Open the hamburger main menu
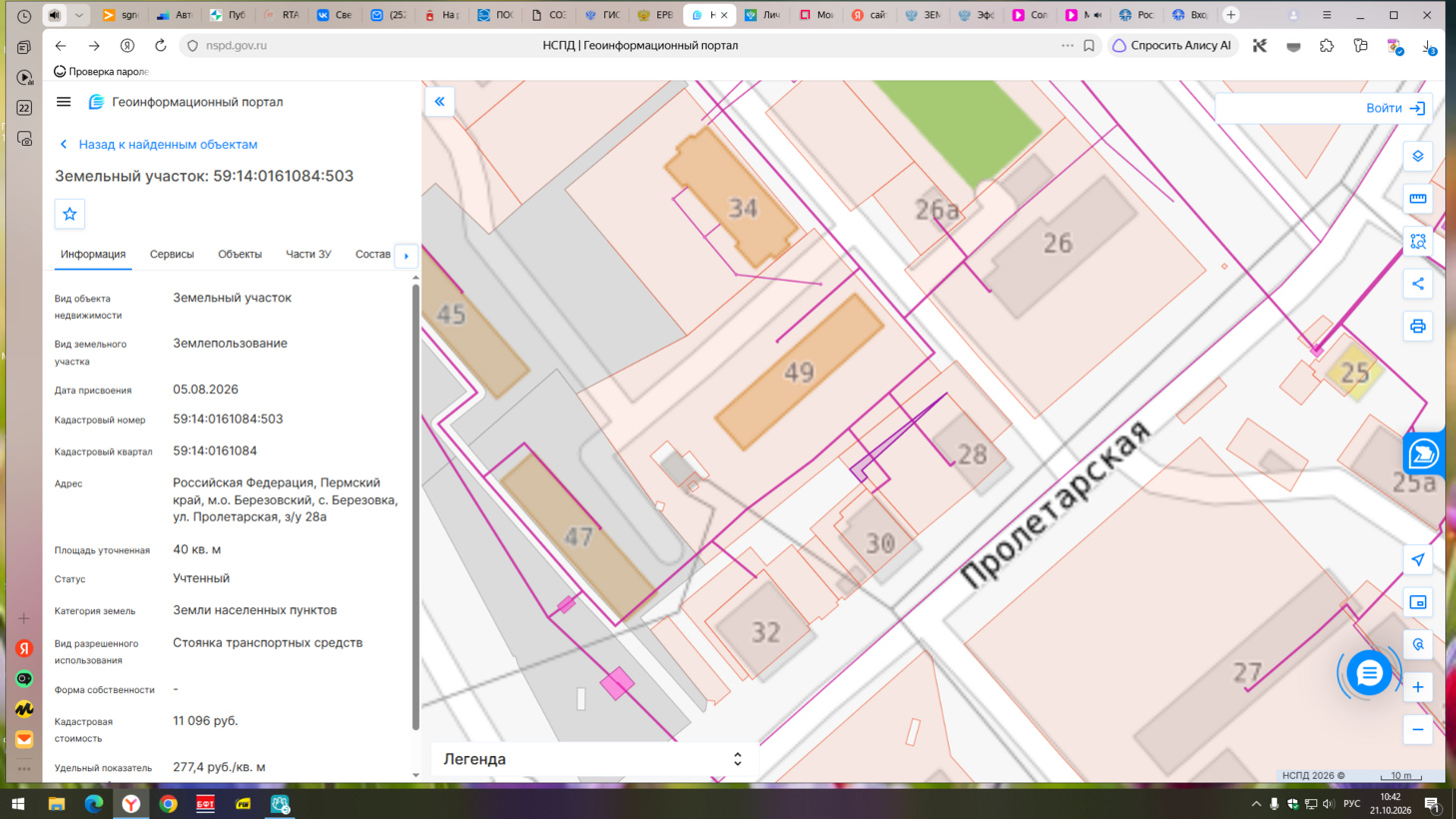The image size is (1456, 819). (x=64, y=102)
